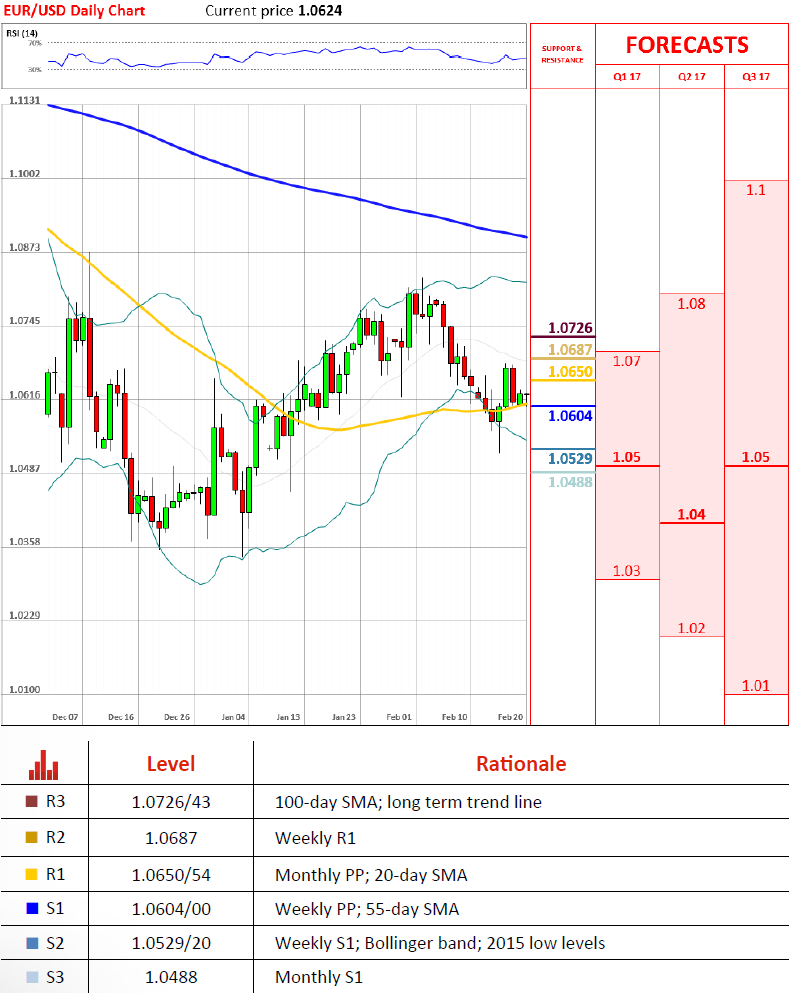
Task: Click the Dec 26 date axis label
Action: coord(177,717)
